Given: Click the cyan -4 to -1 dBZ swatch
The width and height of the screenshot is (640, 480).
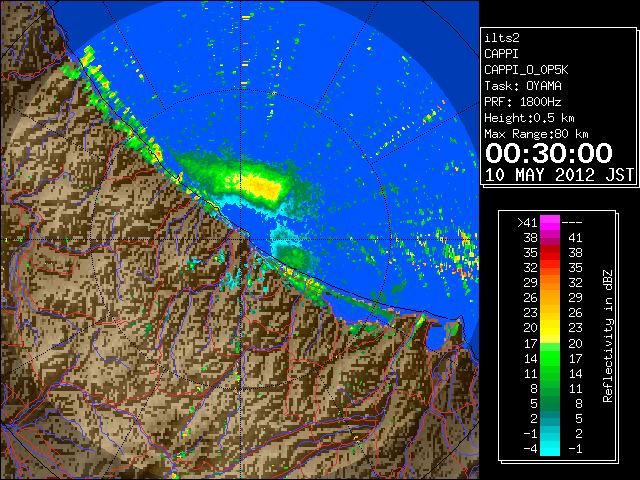Looking at the screenshot, I should 550,448.
